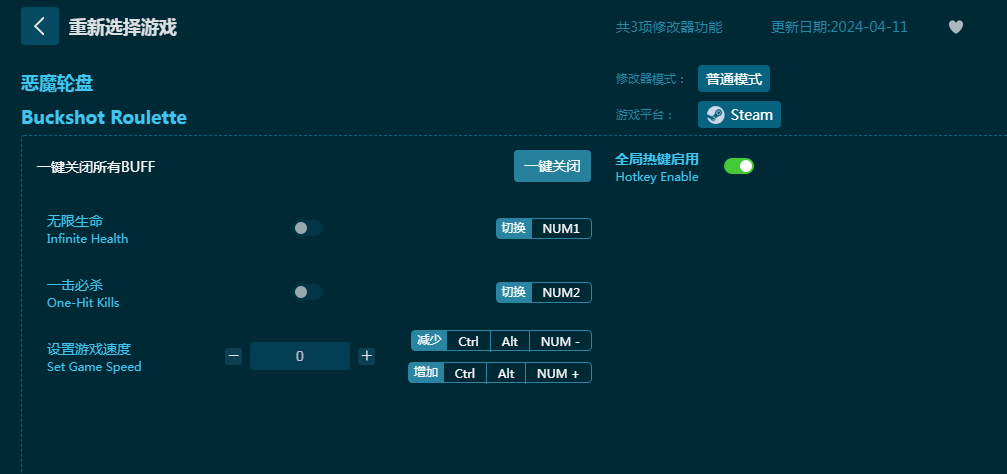Click the Steam logo icon
1007x474 pixels.
[715, 115]
